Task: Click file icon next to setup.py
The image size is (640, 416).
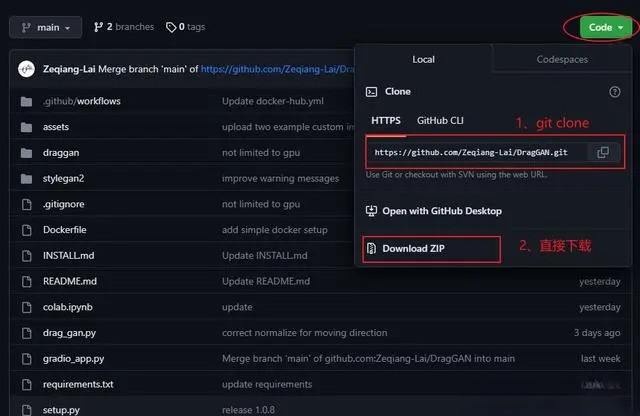Action: [x=27, y=410]
